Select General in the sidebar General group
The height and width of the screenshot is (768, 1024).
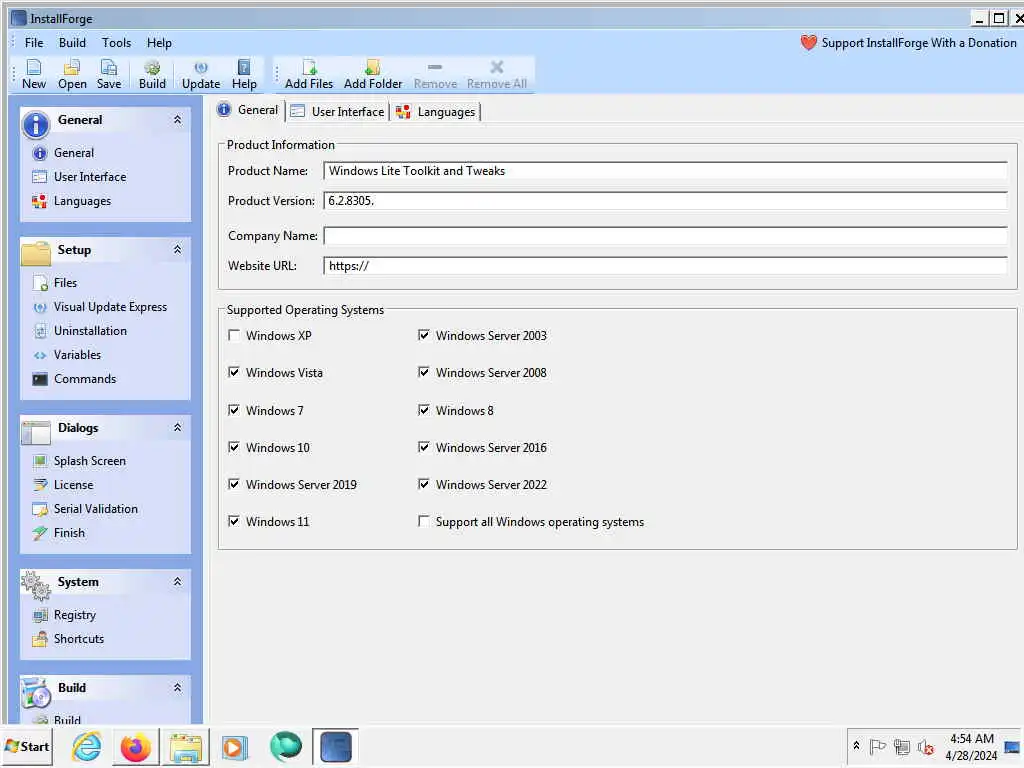(x=63, y=153)
